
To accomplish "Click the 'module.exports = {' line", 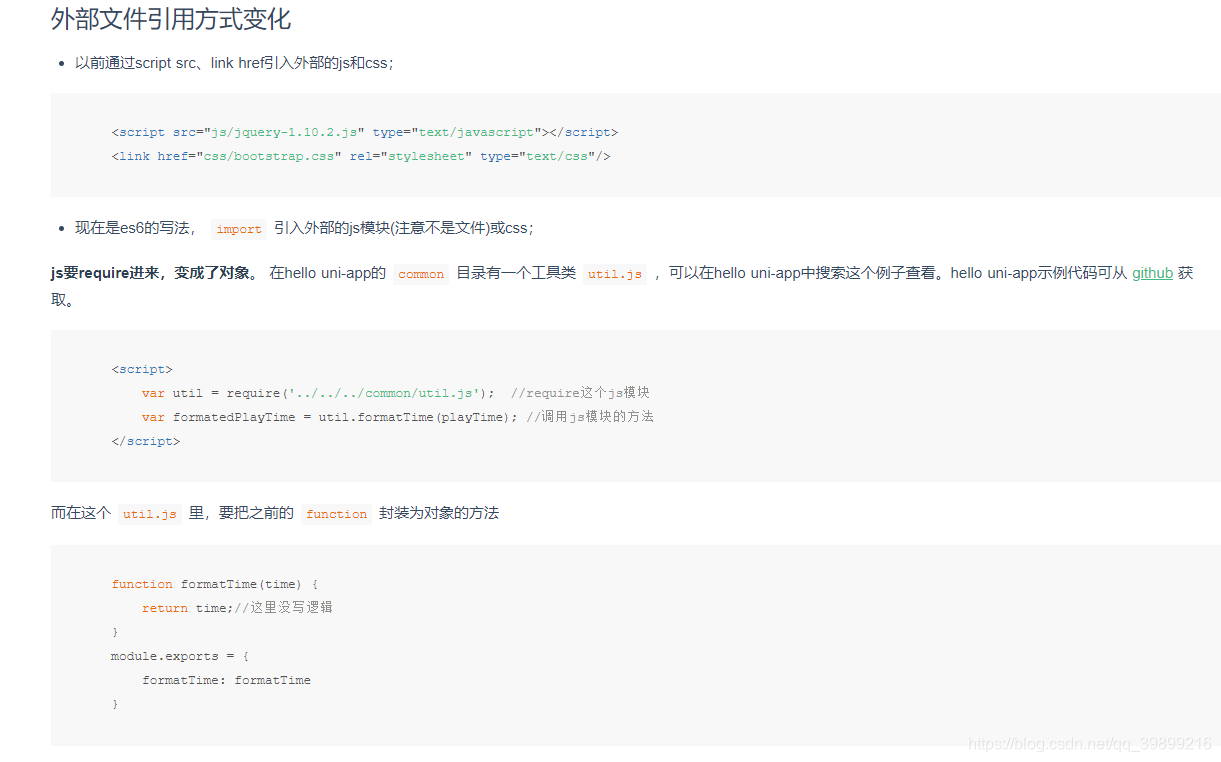I will [180, 656].
